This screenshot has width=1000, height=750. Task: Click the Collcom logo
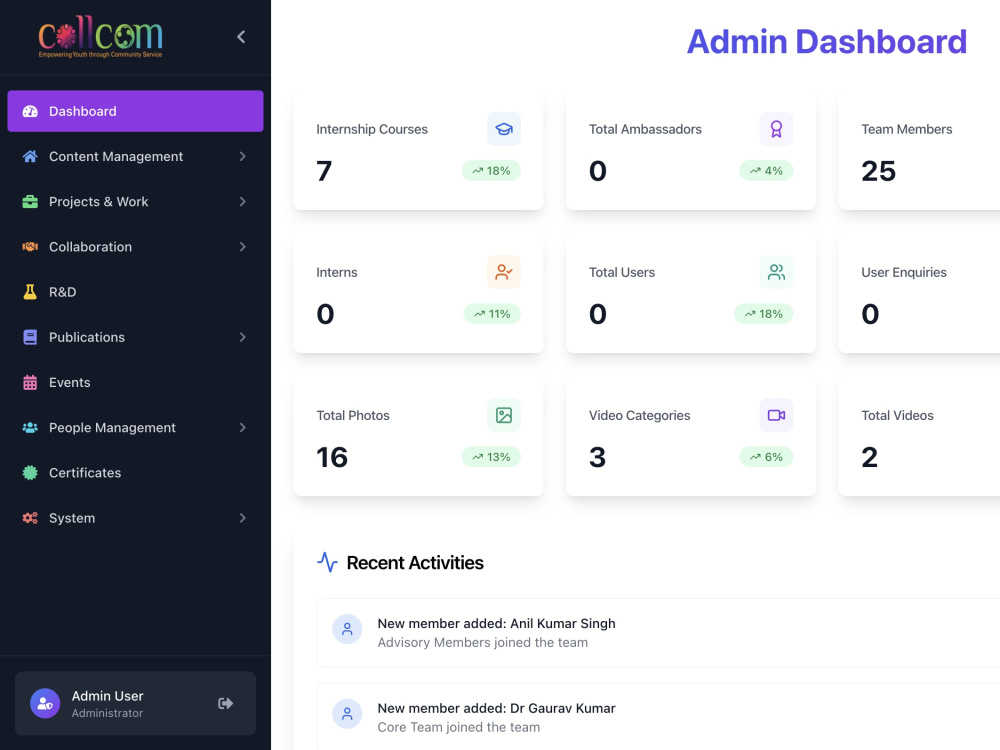point(100,37)
